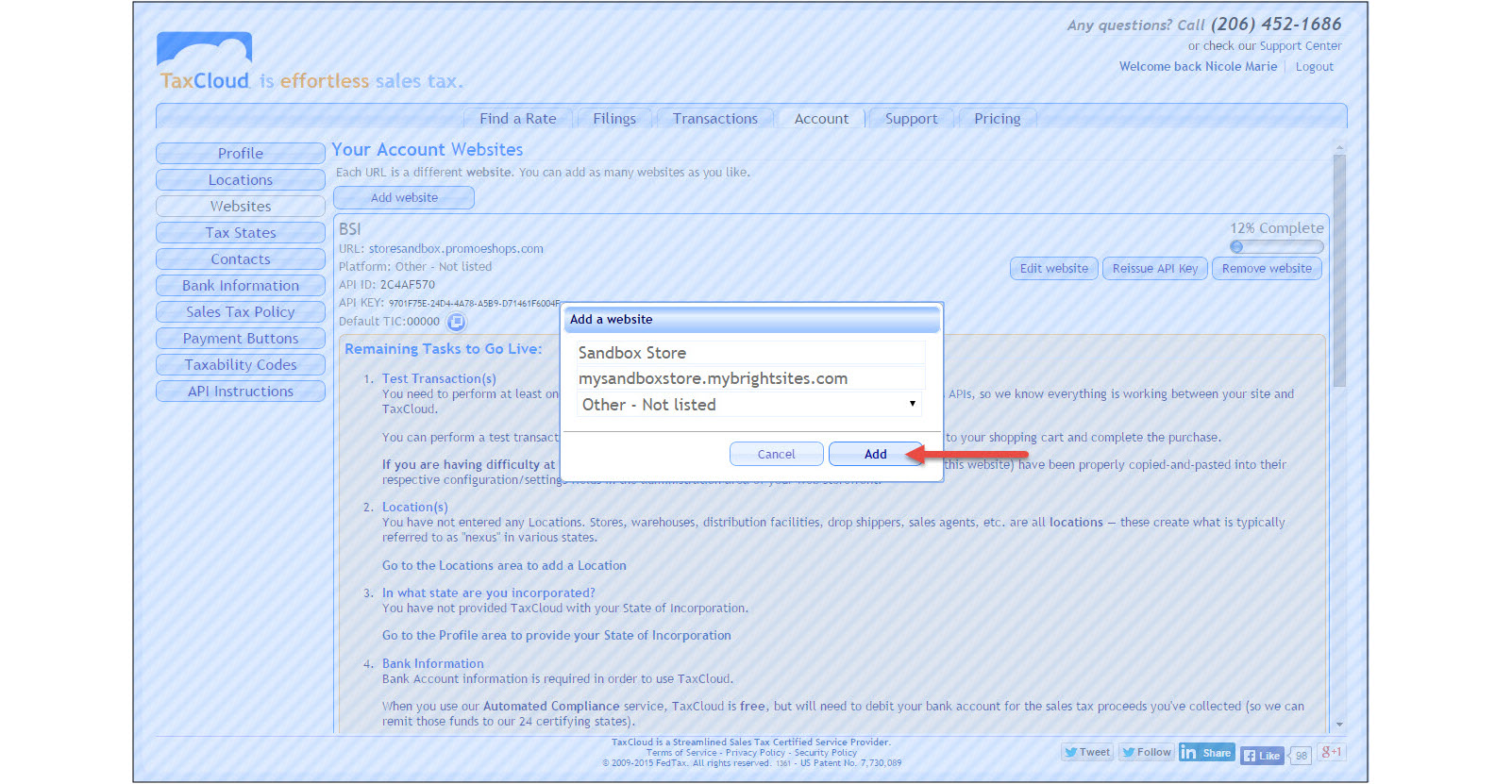The height and width of the screenshot is (784, 1512).
Task: Click Add in the Add a website dialog
Action: click(x=876, y=455)
